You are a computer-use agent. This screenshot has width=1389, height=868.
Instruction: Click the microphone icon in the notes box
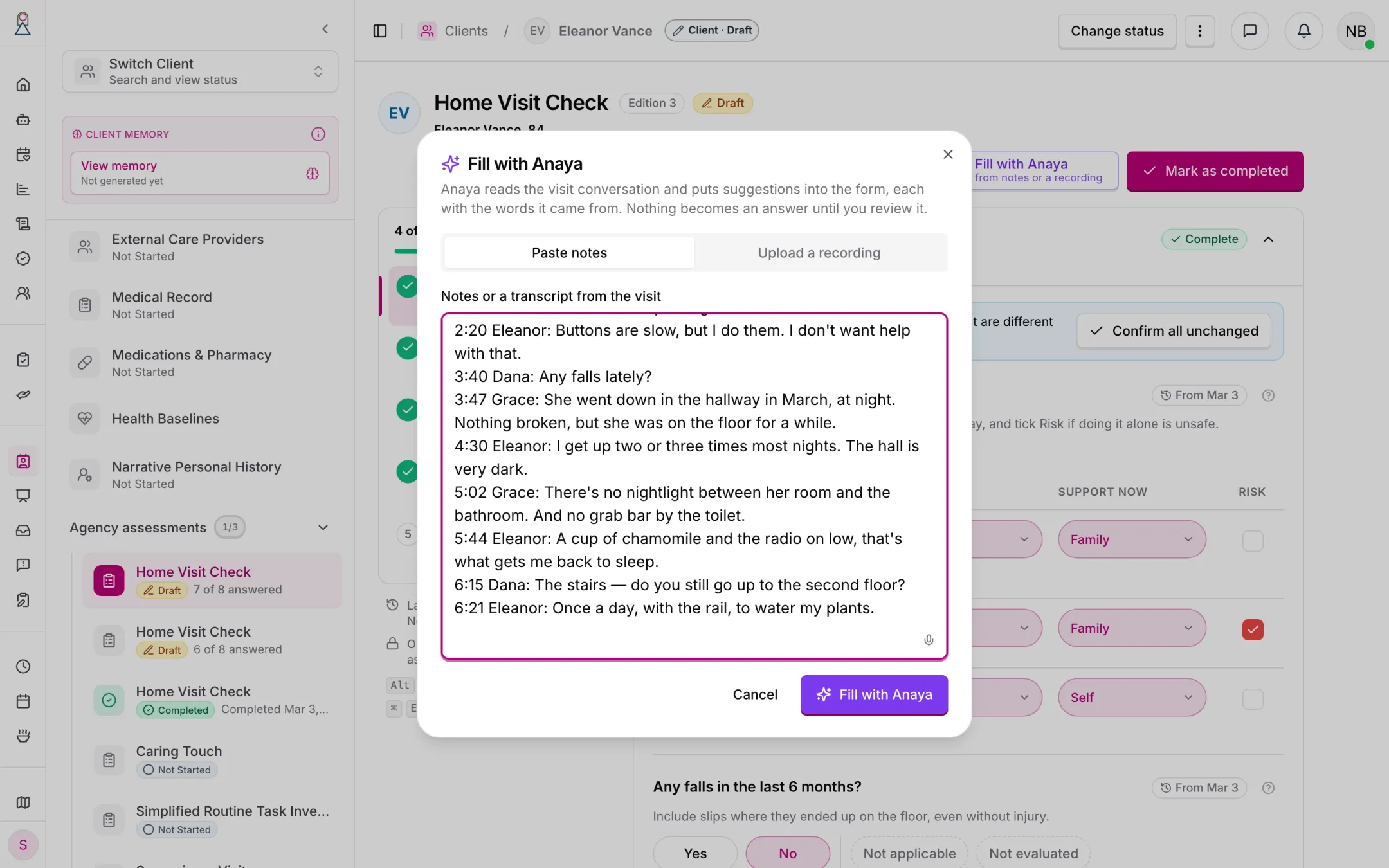click(x=929, y=640)
